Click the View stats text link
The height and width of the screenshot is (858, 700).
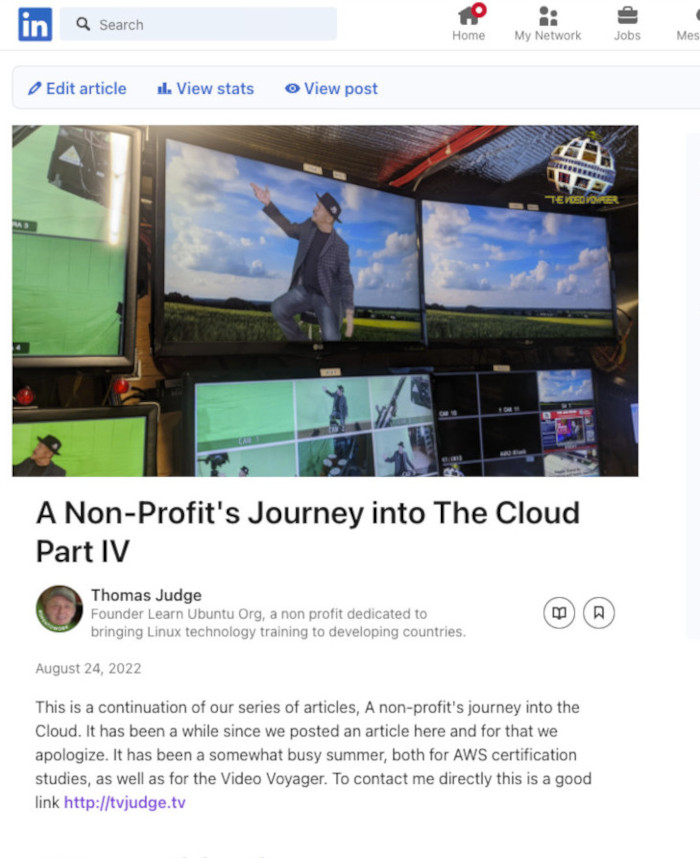click(x=215, y=89)
